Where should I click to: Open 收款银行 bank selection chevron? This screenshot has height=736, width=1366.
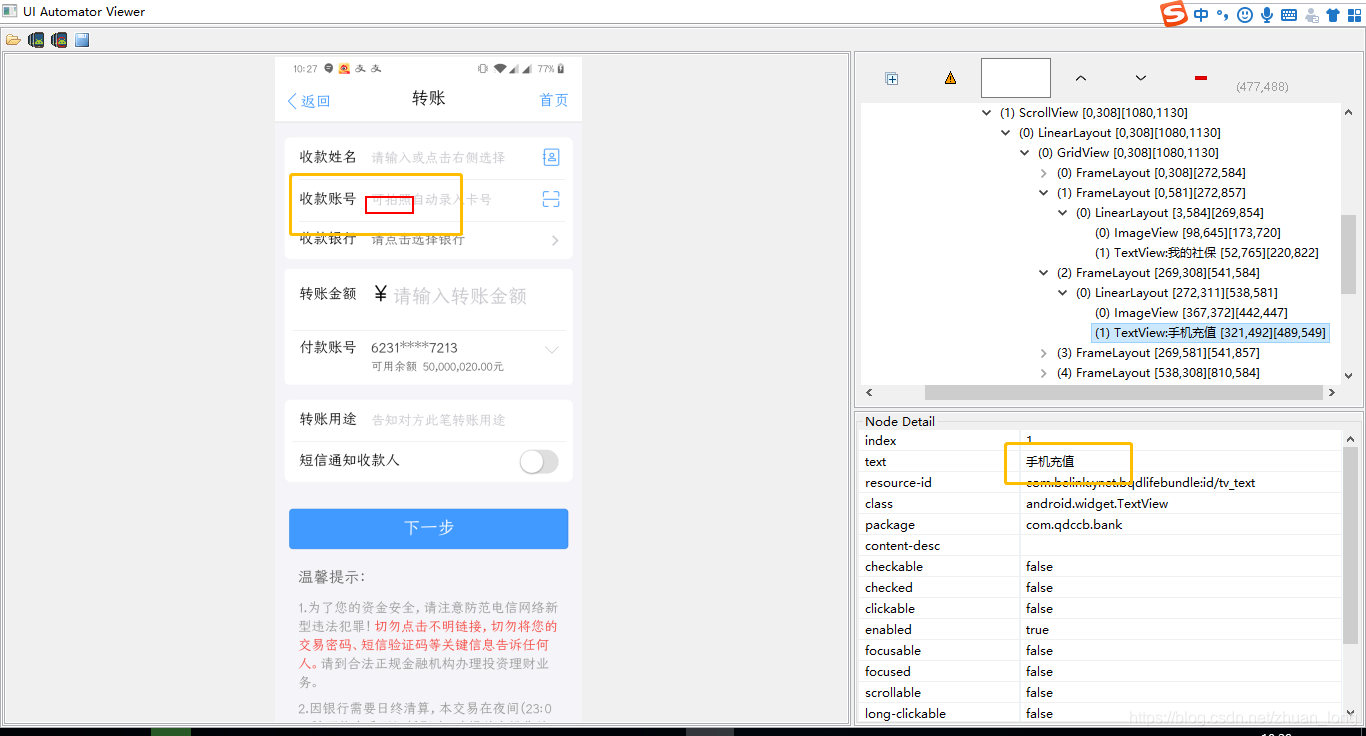[x=555, y=240]
